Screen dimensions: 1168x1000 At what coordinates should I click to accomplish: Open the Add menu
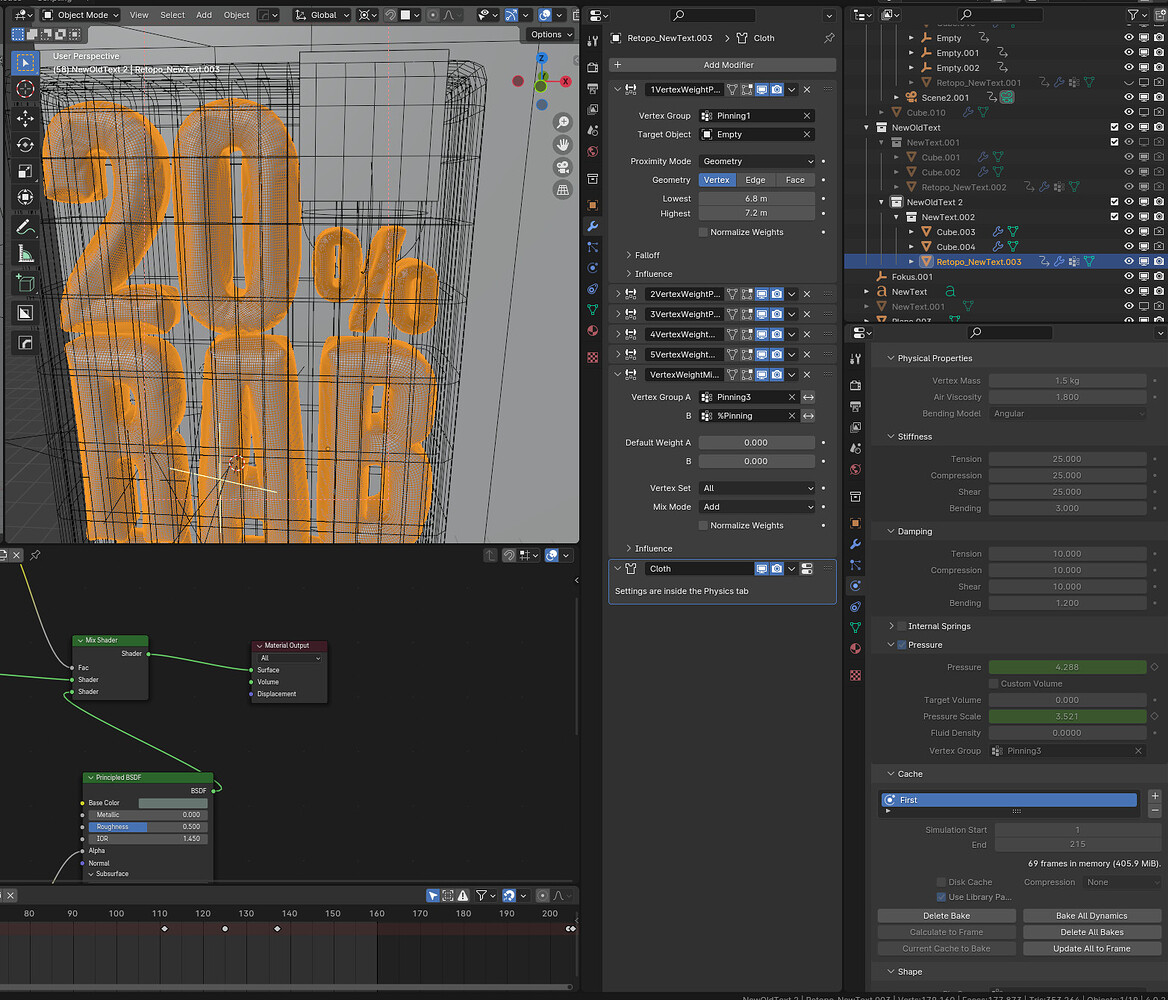204,15
